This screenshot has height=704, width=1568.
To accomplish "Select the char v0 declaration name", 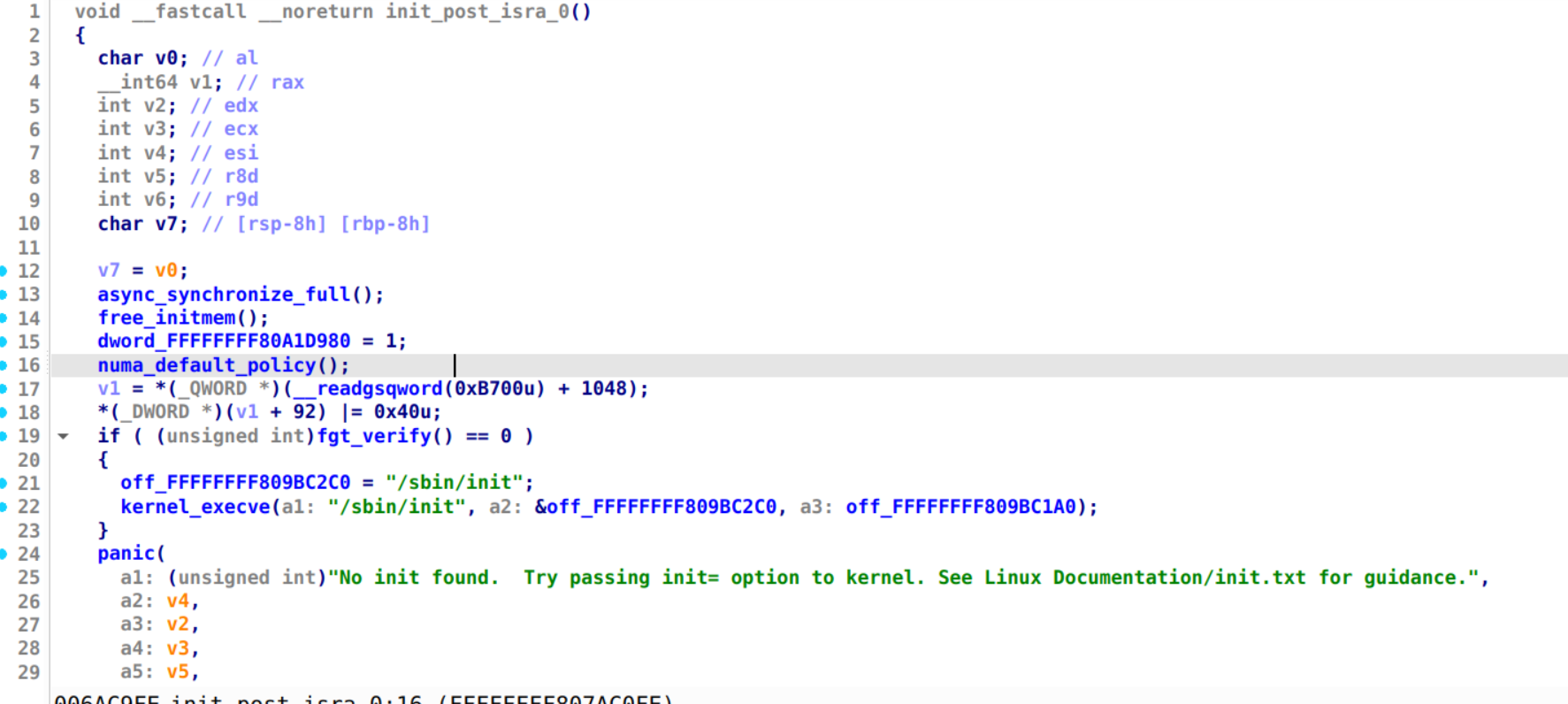I will [166, 58].
